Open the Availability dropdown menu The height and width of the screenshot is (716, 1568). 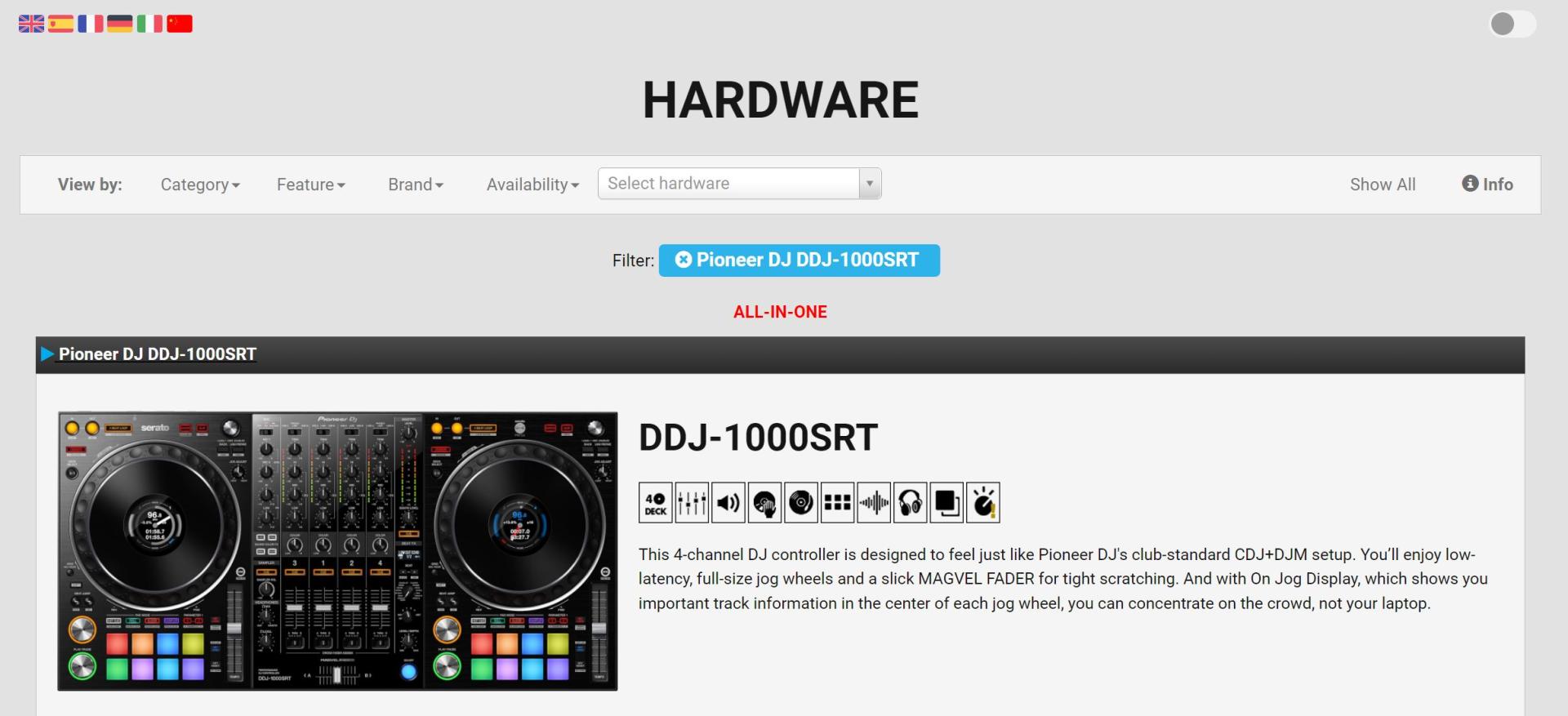coord(532,185)
